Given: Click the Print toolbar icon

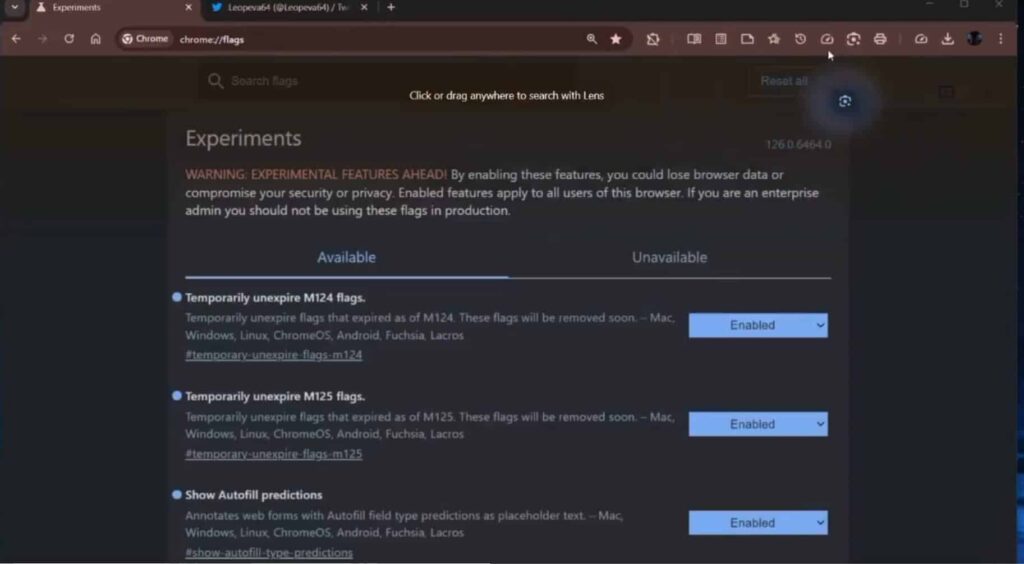Looking at the screenshot, I should 880,39.
